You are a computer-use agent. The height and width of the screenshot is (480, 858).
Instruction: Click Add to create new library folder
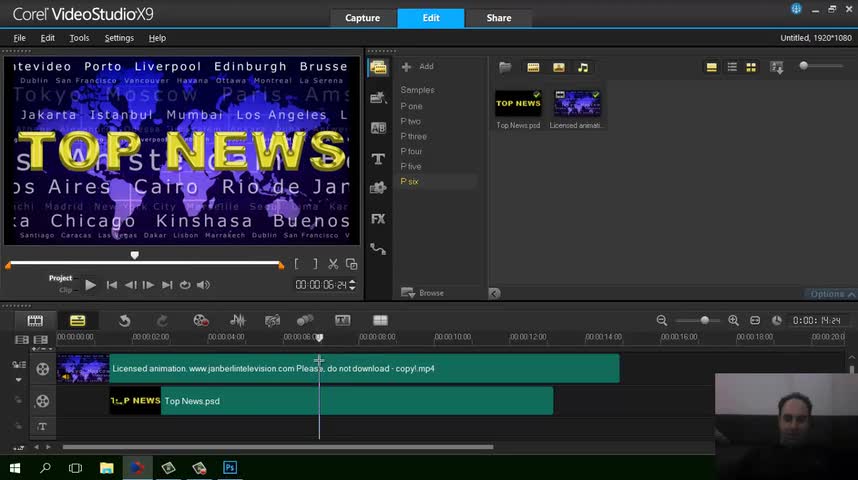[418, 67]
